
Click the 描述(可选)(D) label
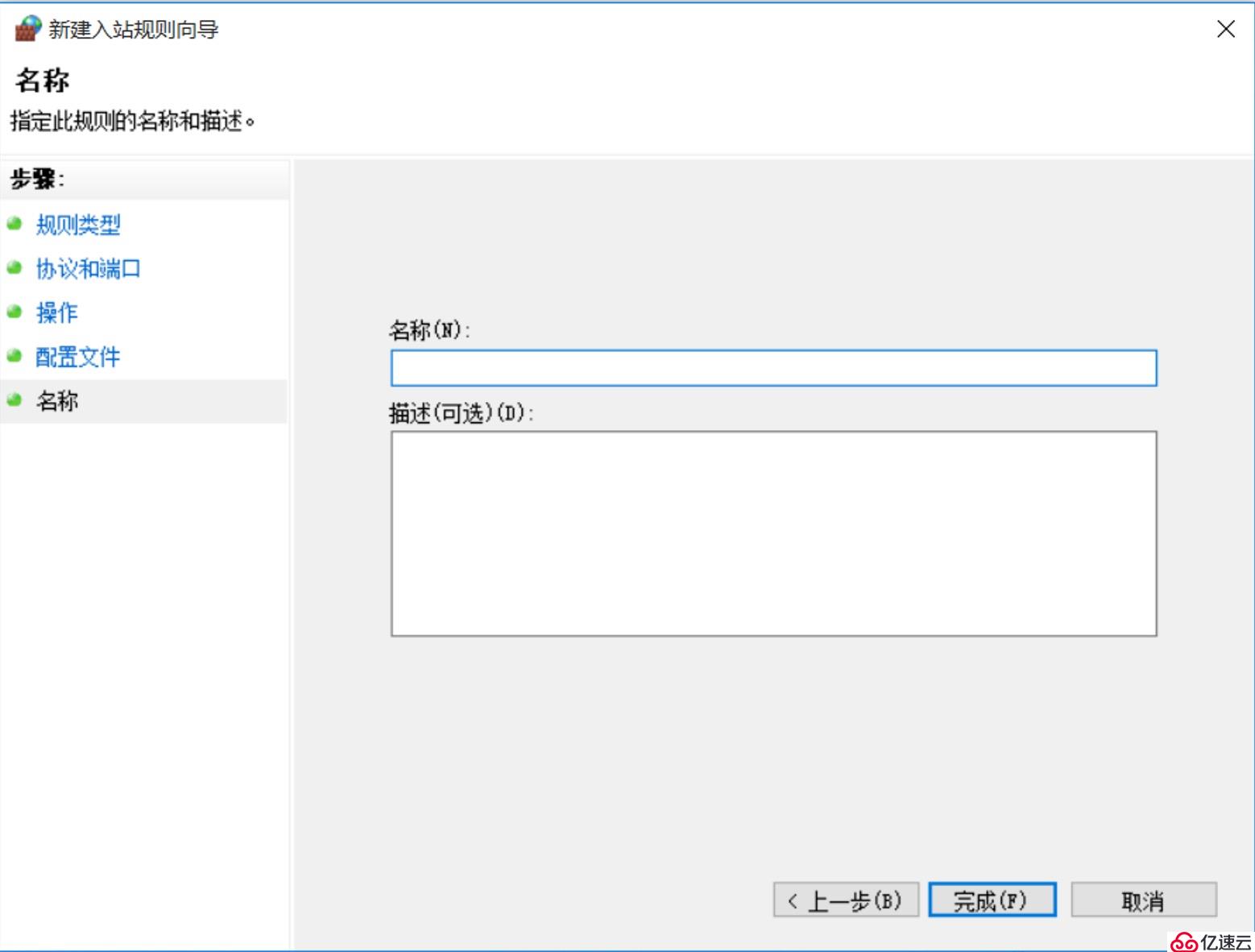462,413
